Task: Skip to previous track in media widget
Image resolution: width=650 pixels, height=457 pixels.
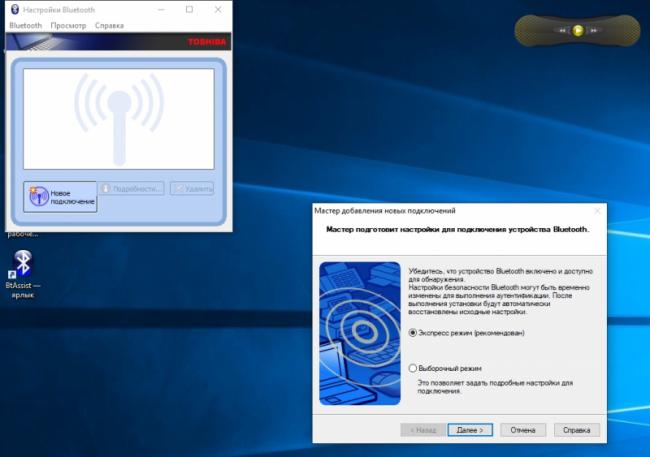Action: (564, 31)
